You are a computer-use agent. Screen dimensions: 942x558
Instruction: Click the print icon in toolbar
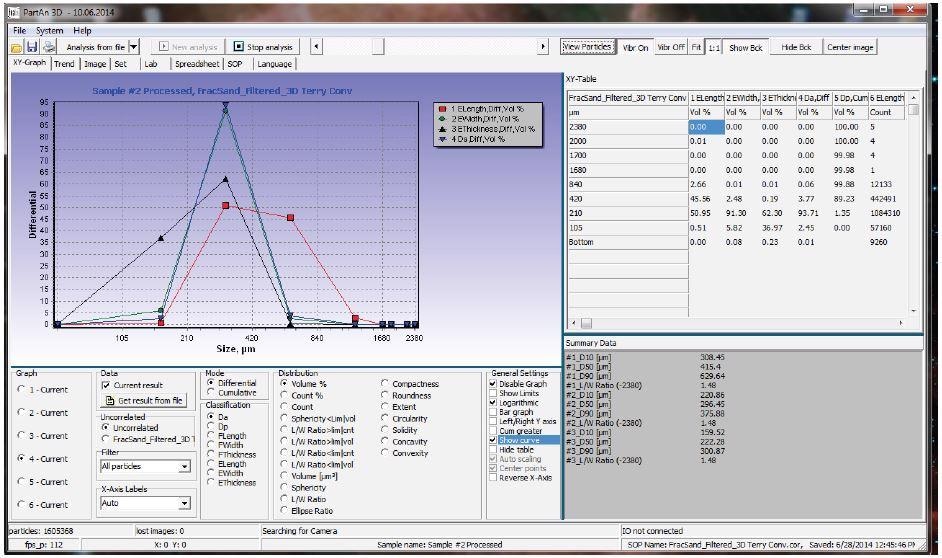(49, 47)
